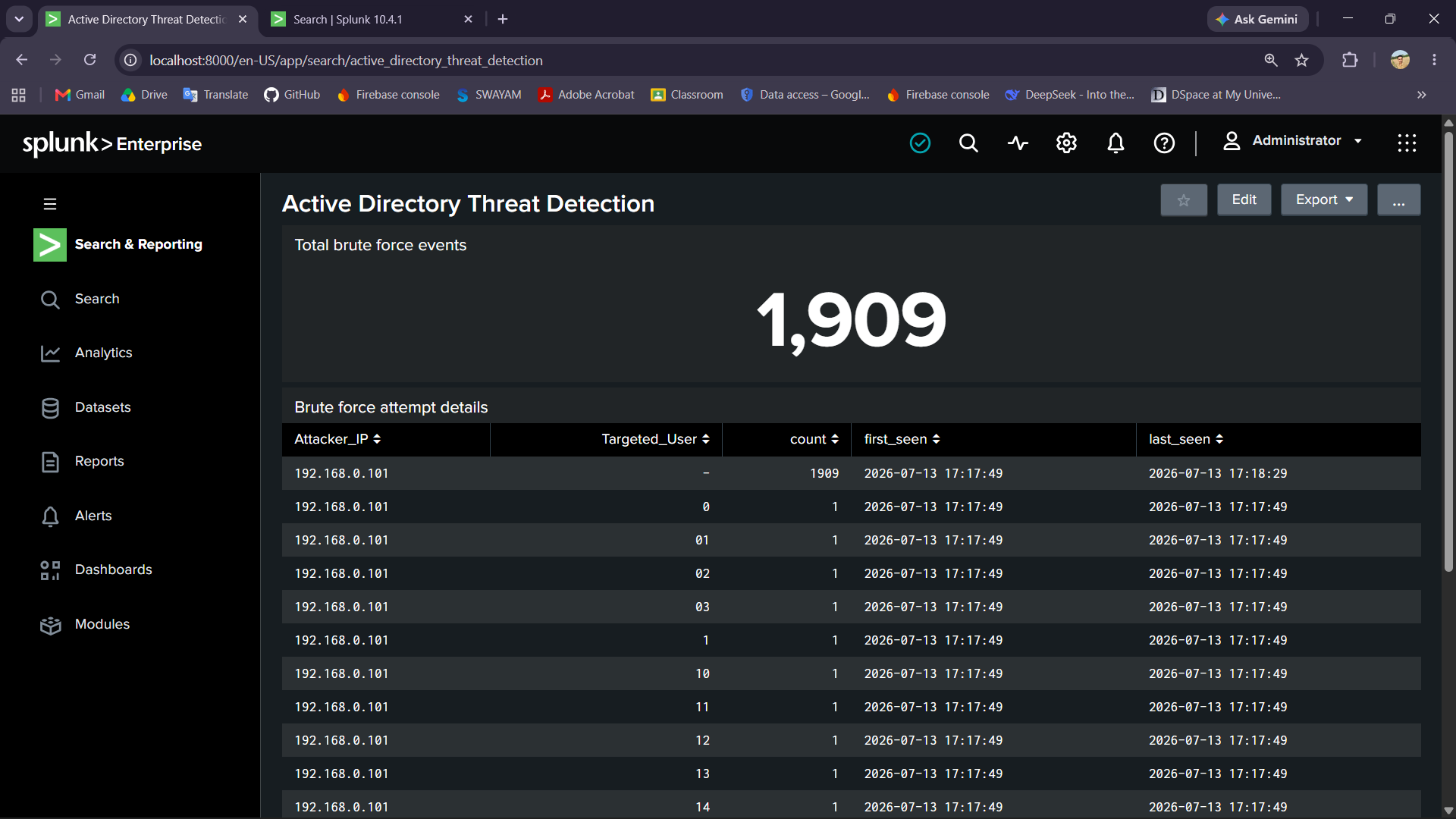Sort table by count column

pyautogui.click(x=814, y=439)
